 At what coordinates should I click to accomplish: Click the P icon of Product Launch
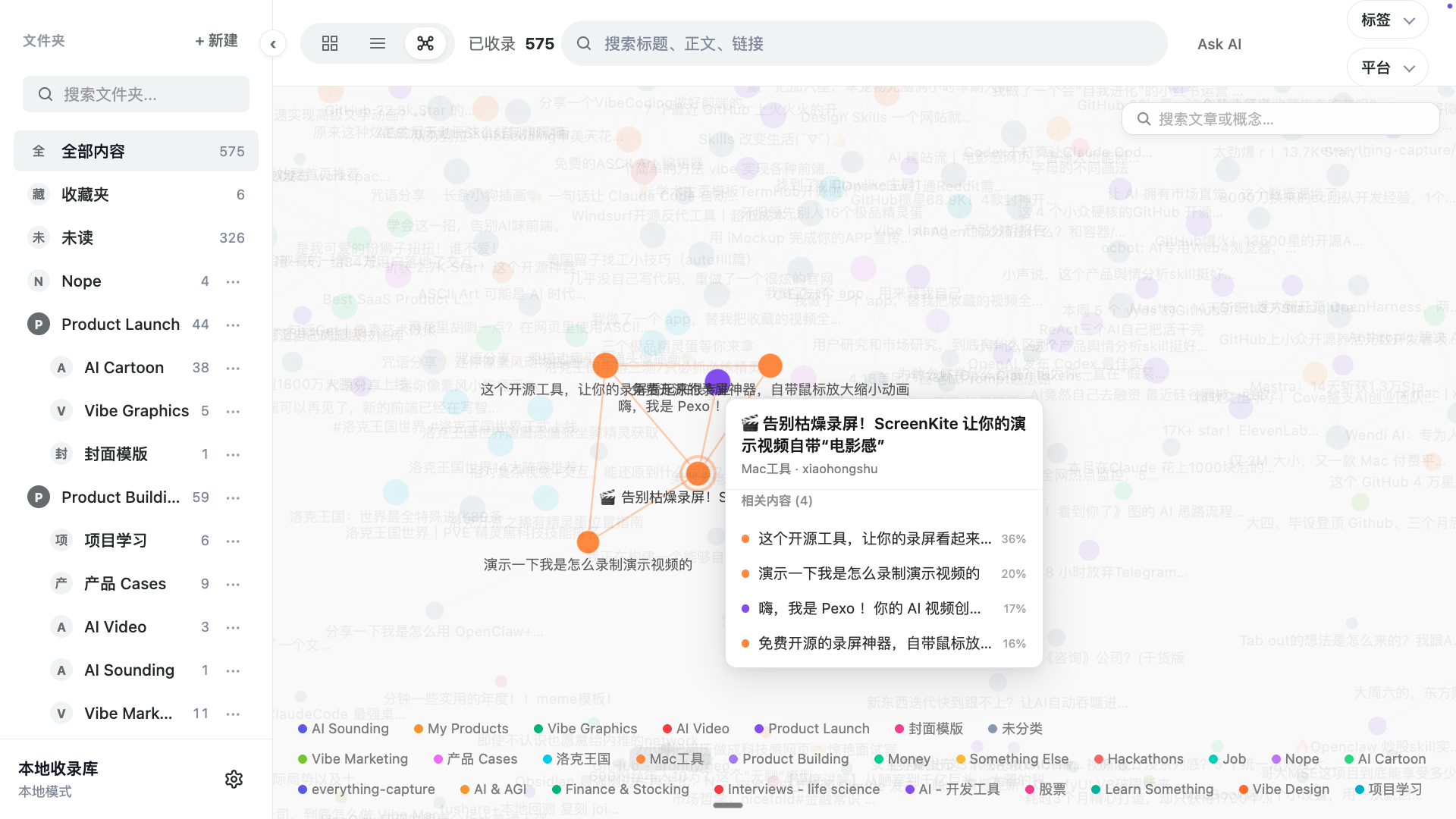tap(39, 325)
